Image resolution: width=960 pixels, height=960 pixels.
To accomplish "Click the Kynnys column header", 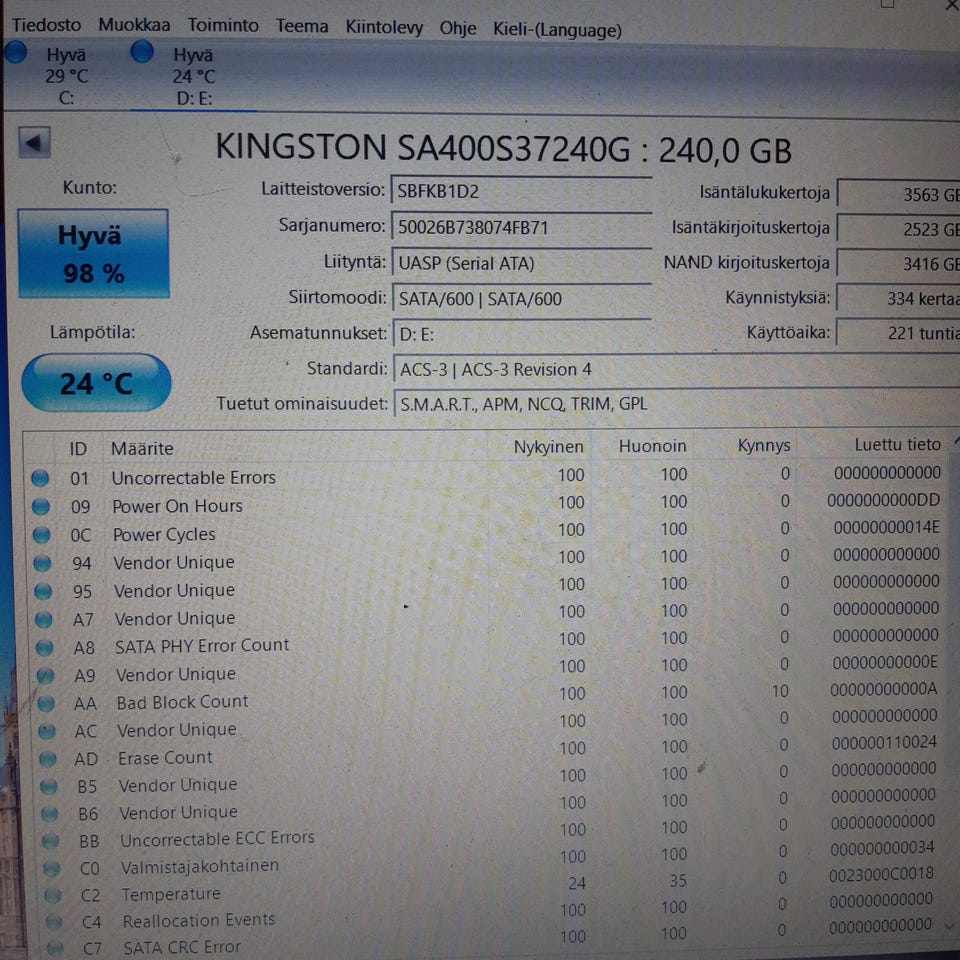I will [763, 445].
